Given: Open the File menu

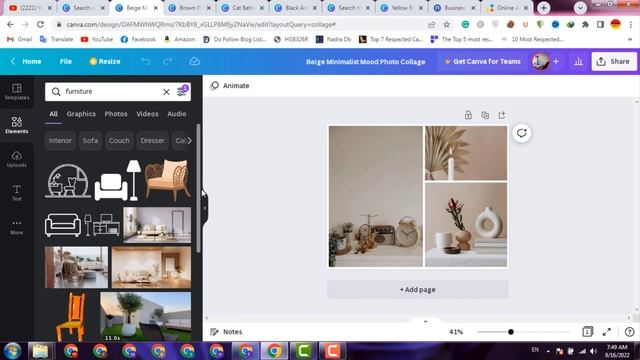Looking at the screenshot, I should (66, 62).
